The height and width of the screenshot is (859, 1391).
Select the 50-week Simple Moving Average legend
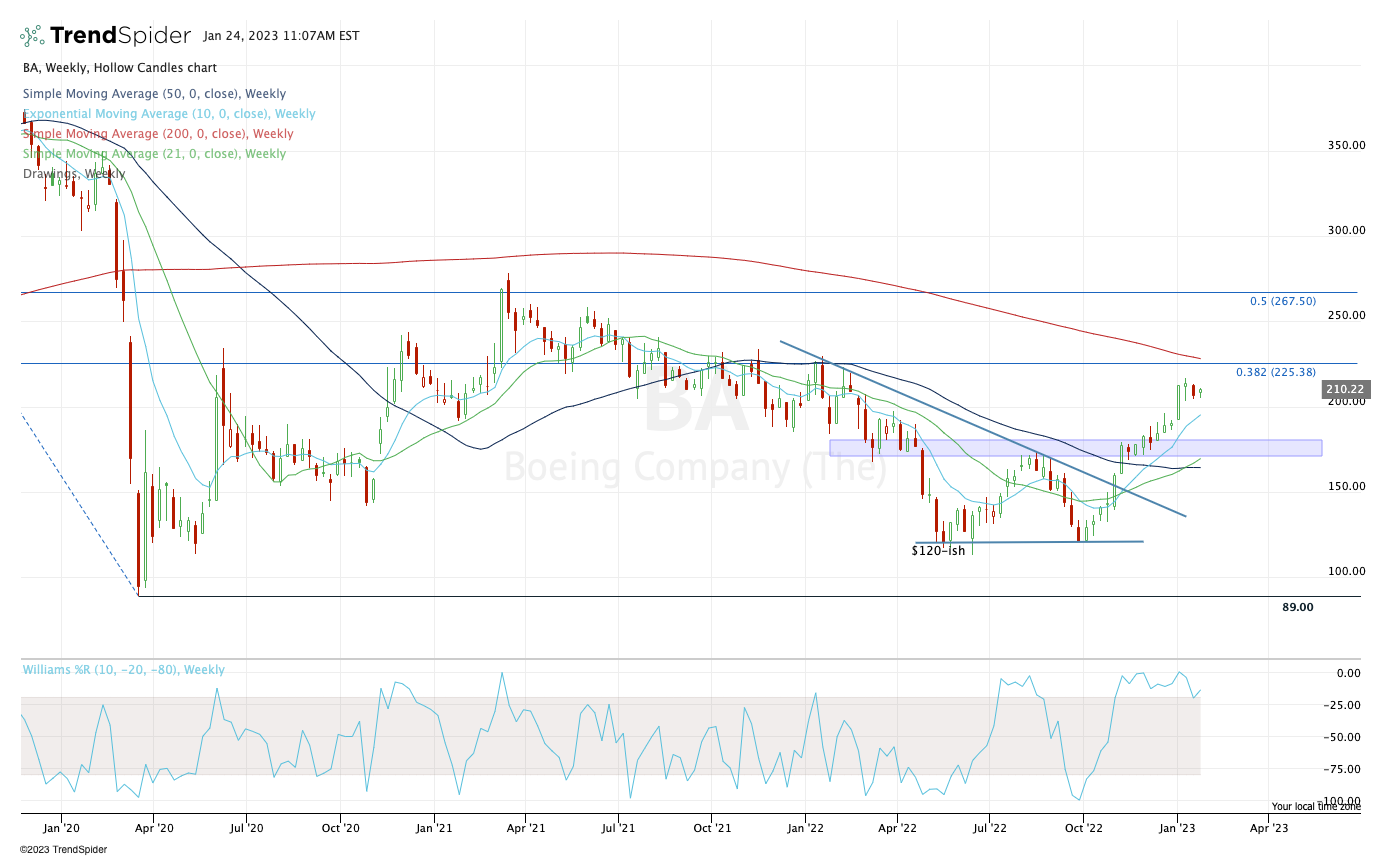click(x=154, y=94)
